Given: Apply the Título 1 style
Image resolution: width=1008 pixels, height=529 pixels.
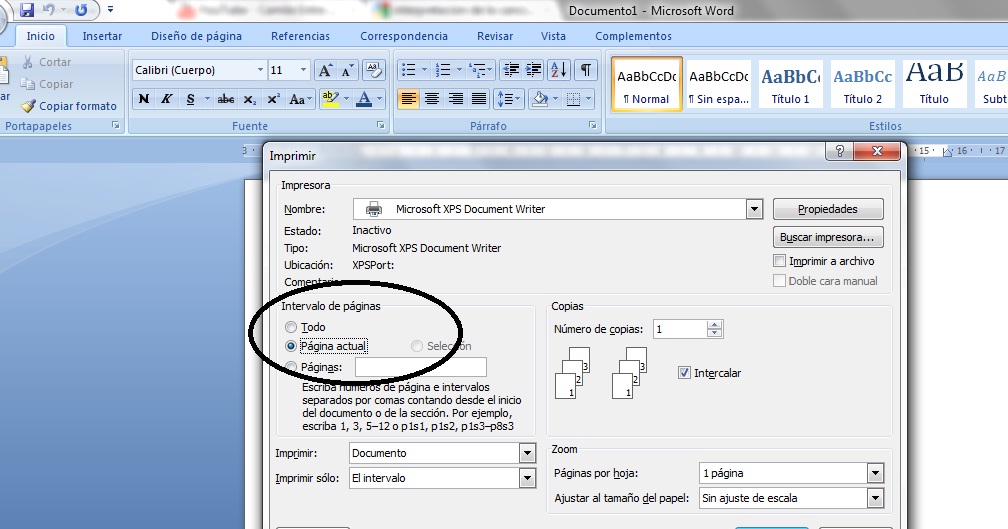Looking at the screenshot, I should coord(790,84).
